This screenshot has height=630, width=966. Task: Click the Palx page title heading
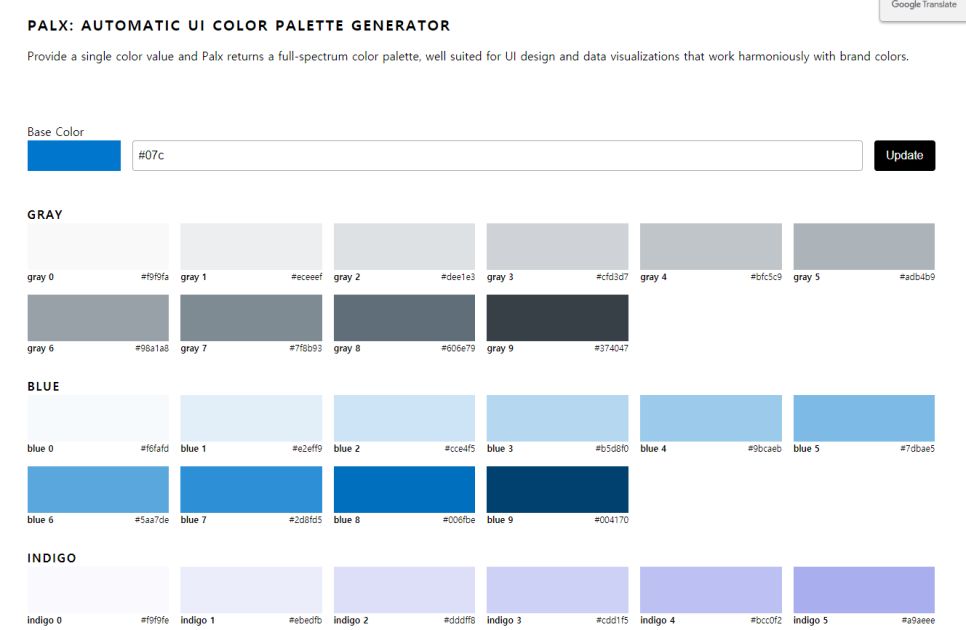239,26
